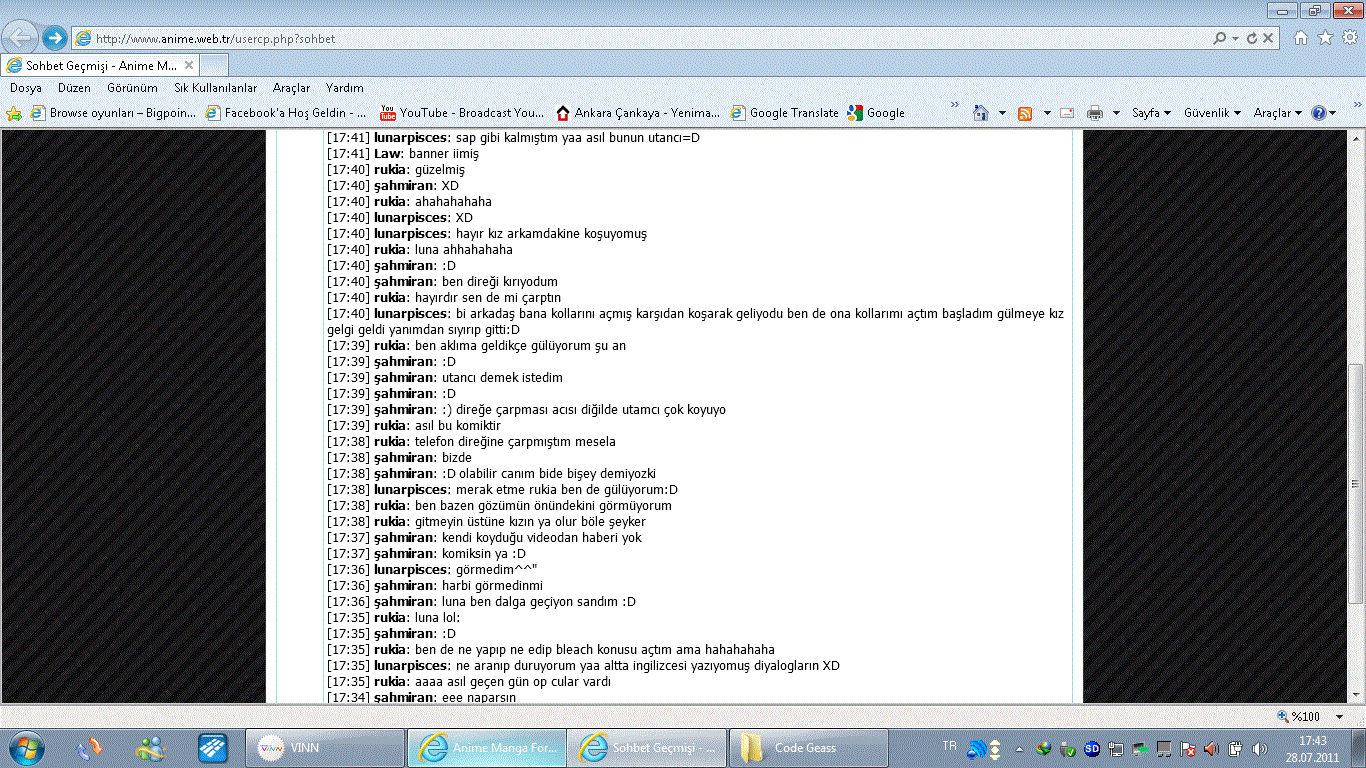
Task: Click message 'ben direği kırıyodum'
Action: [x=500, y=281]
